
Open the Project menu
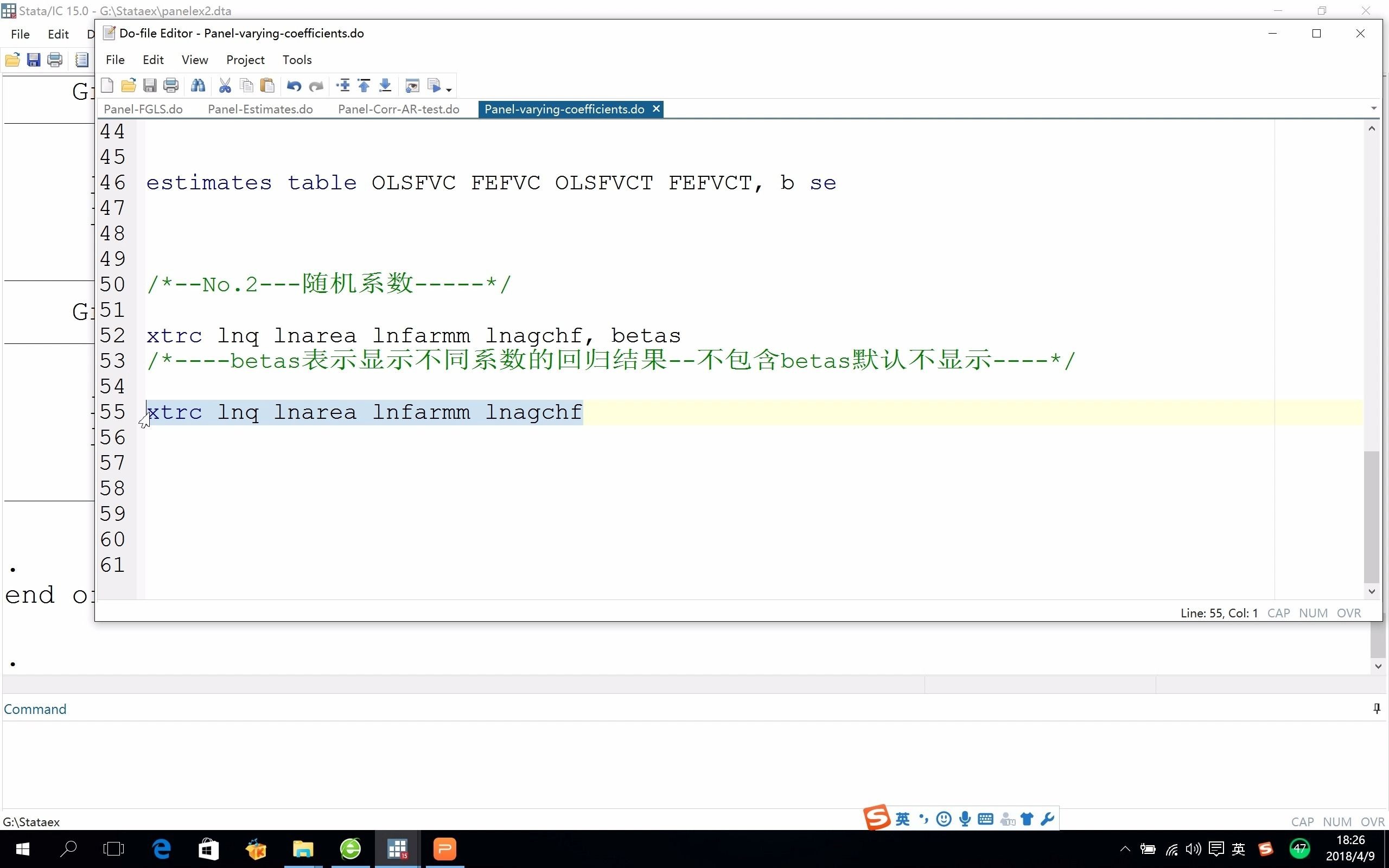pyautogui.click(x=245, y=60)
